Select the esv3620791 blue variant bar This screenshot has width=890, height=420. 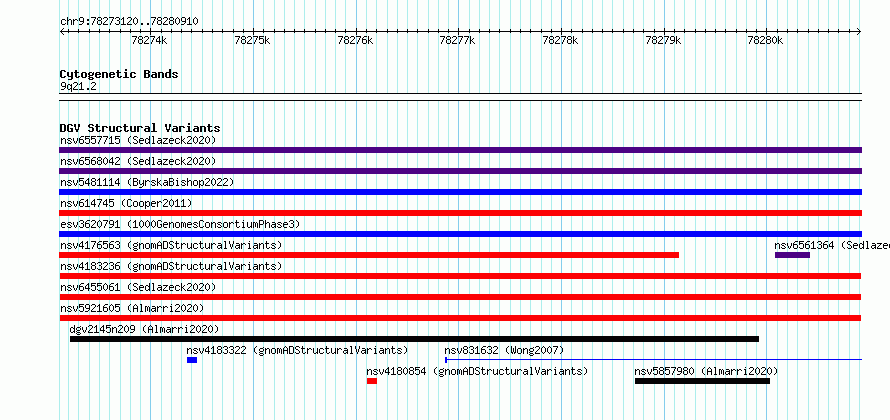pos(460,234)
